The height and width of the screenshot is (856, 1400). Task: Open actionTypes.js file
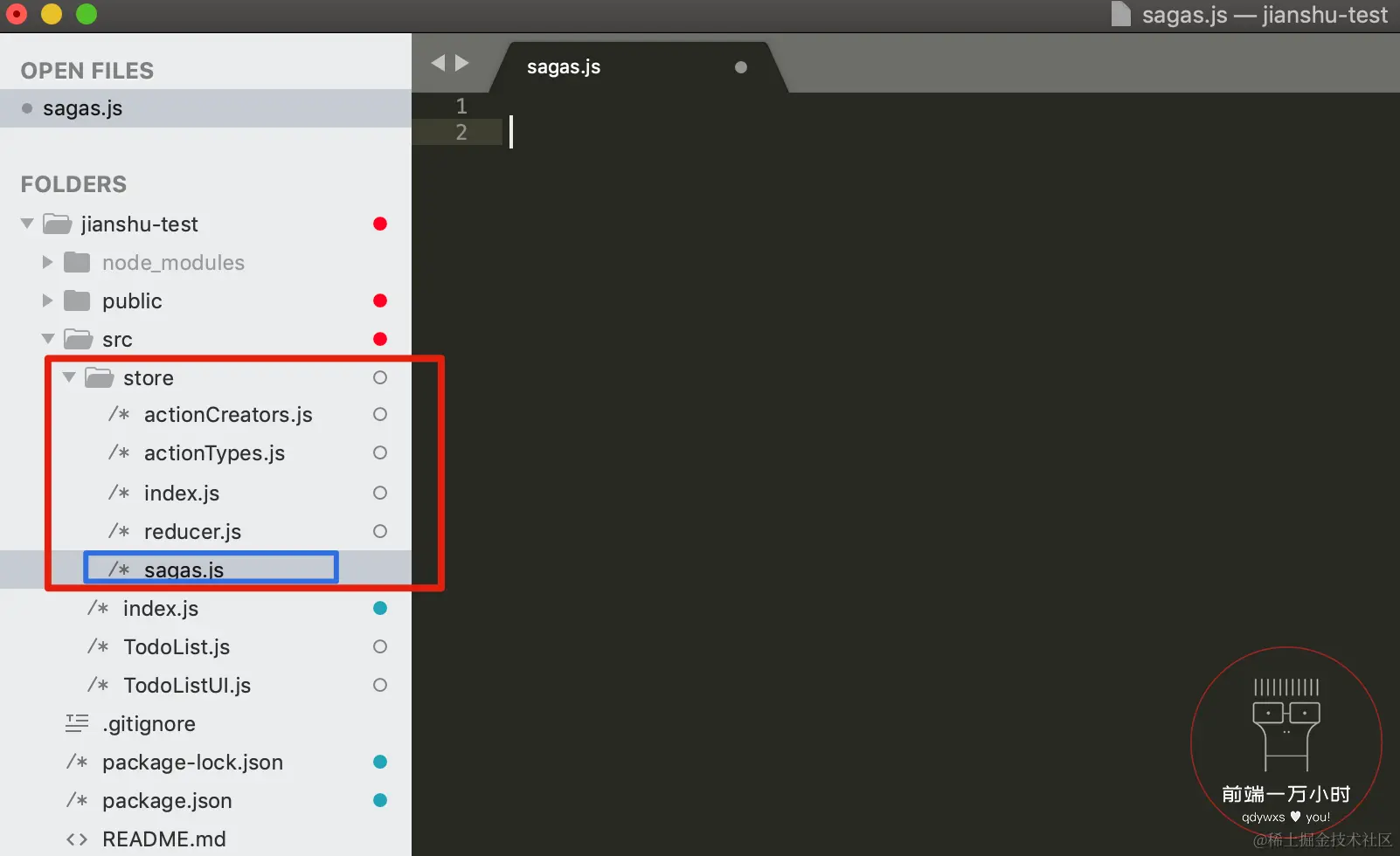pyautogui.click(x=214, y=453)
